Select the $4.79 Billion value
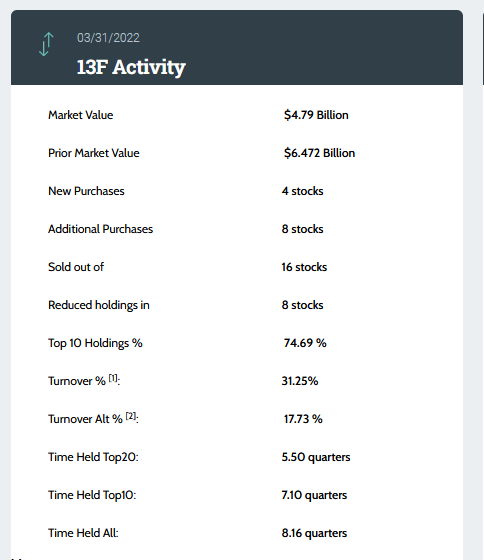484x560 pixels. click(x=316, y=115)
